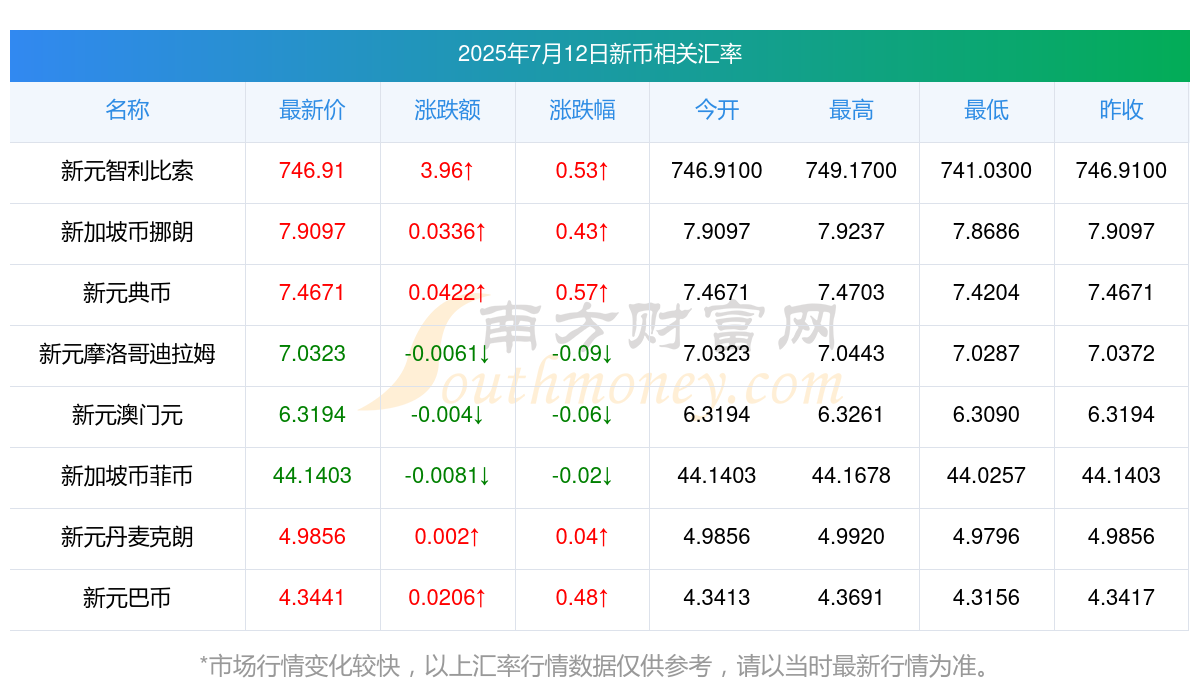Click change percent -0.06↓
Viewport: 1200px width, 698px height.
pos(582,415)
